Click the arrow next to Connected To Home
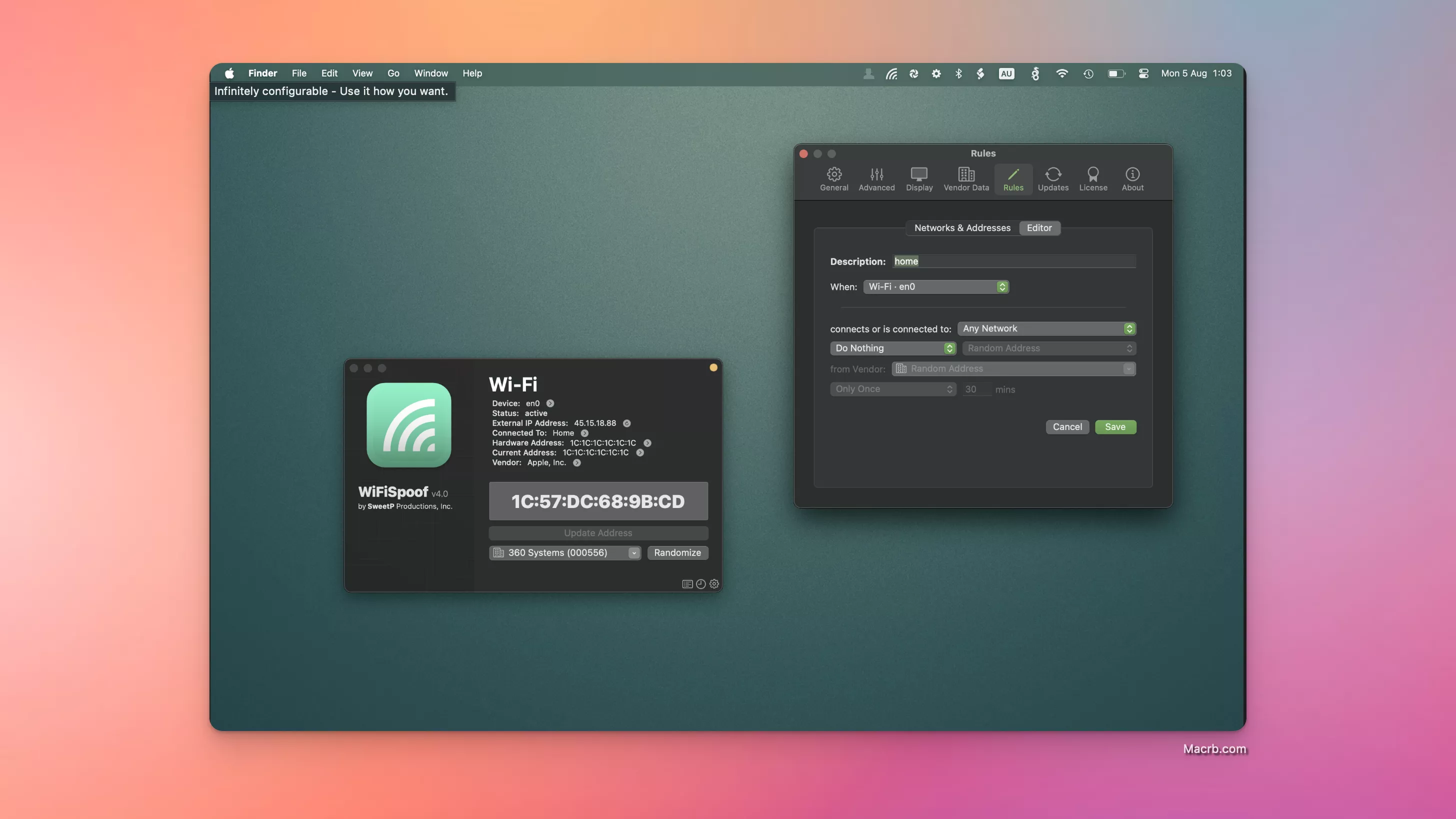The image size is (1456, 819). 584,433
